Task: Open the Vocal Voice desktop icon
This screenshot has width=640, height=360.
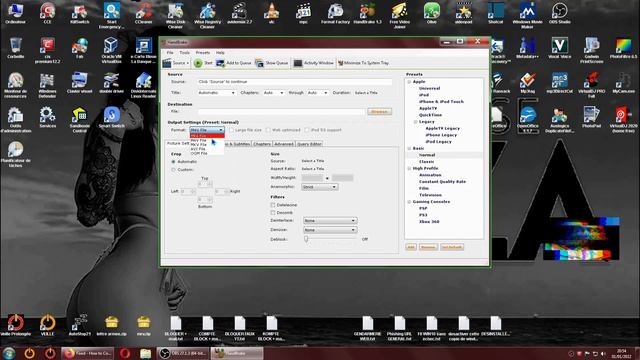Action: [559, 48]
